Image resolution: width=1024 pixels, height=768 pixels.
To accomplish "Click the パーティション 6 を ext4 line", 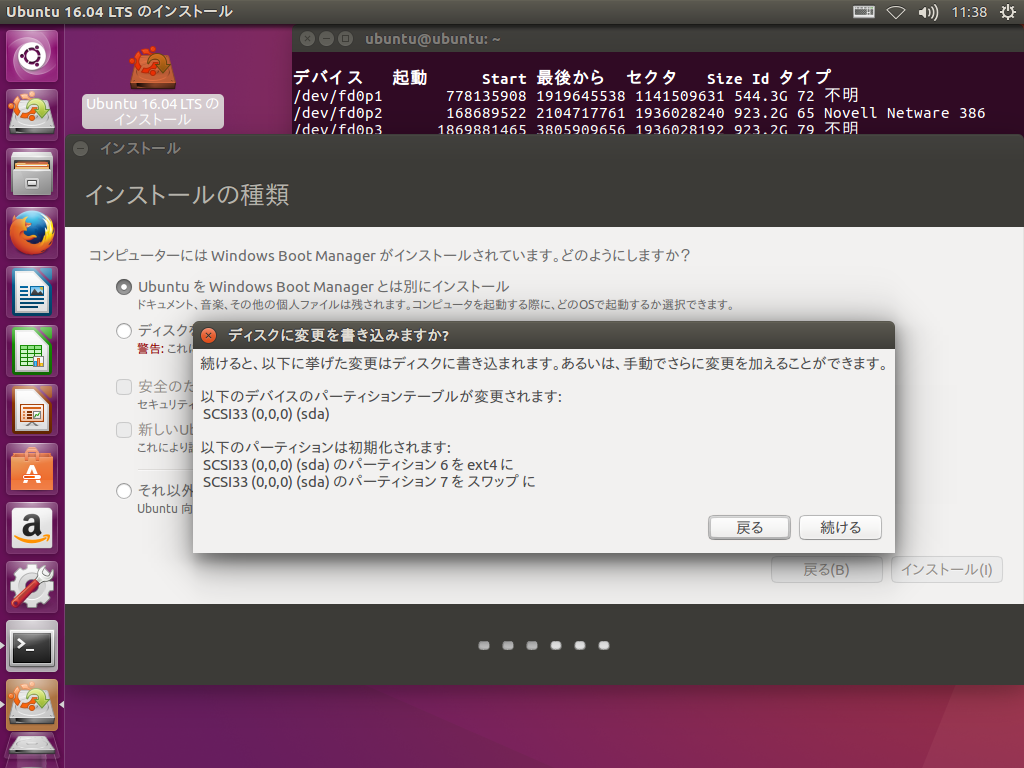I will pyautogui.click(x=358, y=464).
